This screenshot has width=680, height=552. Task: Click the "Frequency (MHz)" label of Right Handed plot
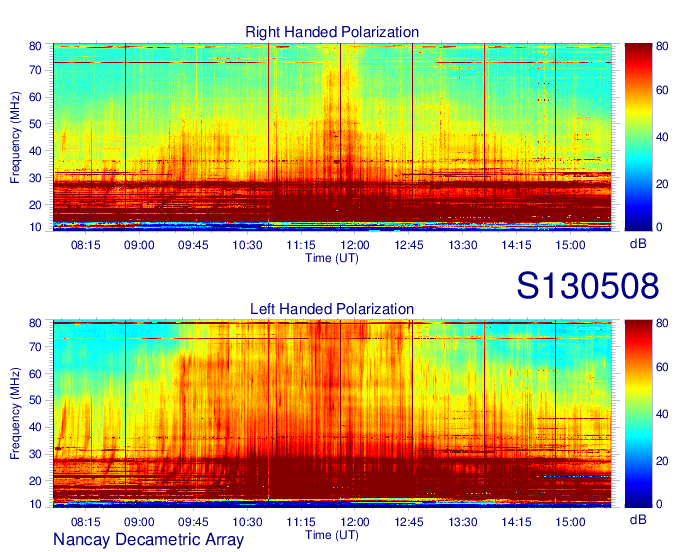(x=15, y=137)
